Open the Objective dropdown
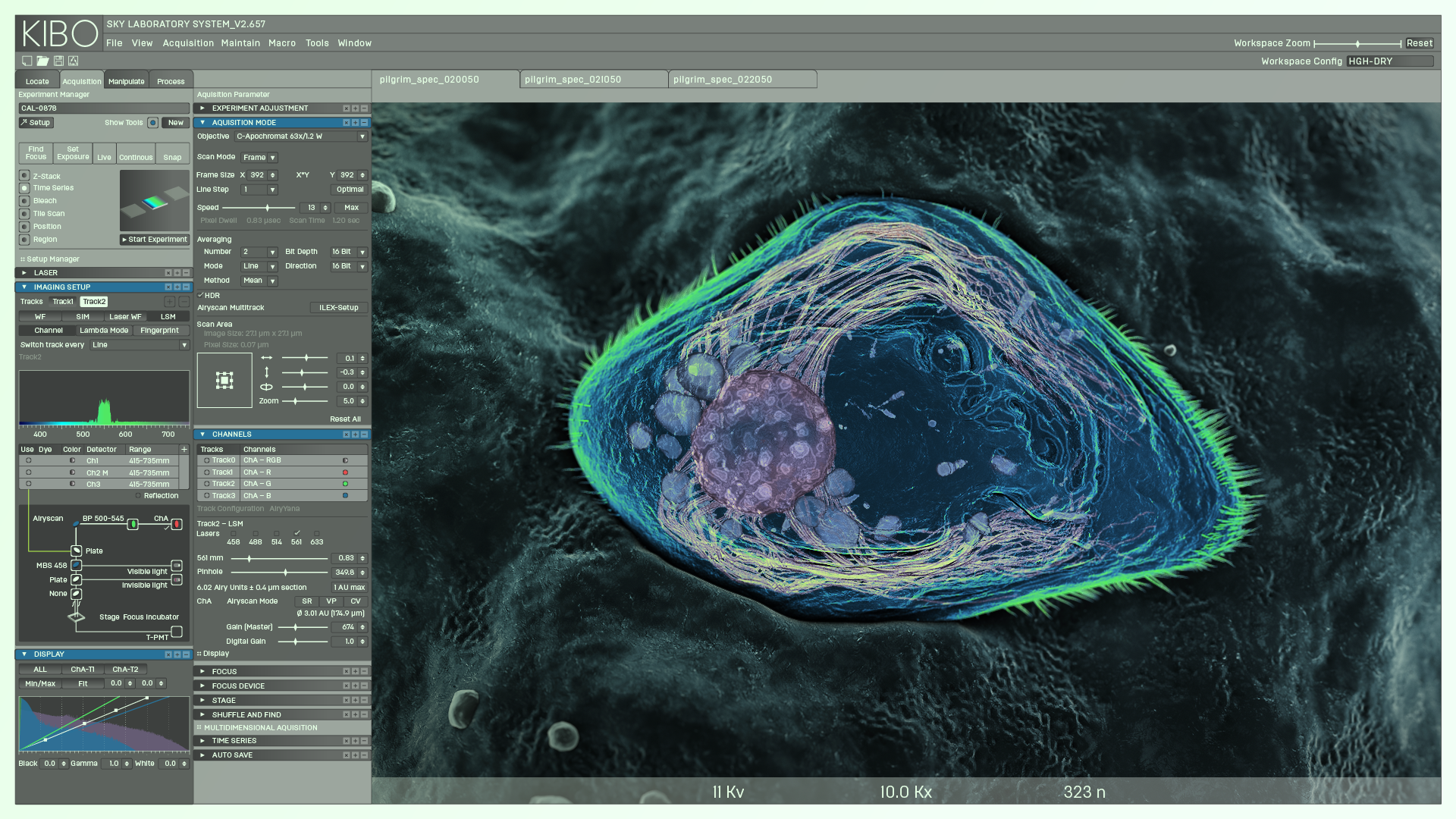 (362, 136)
